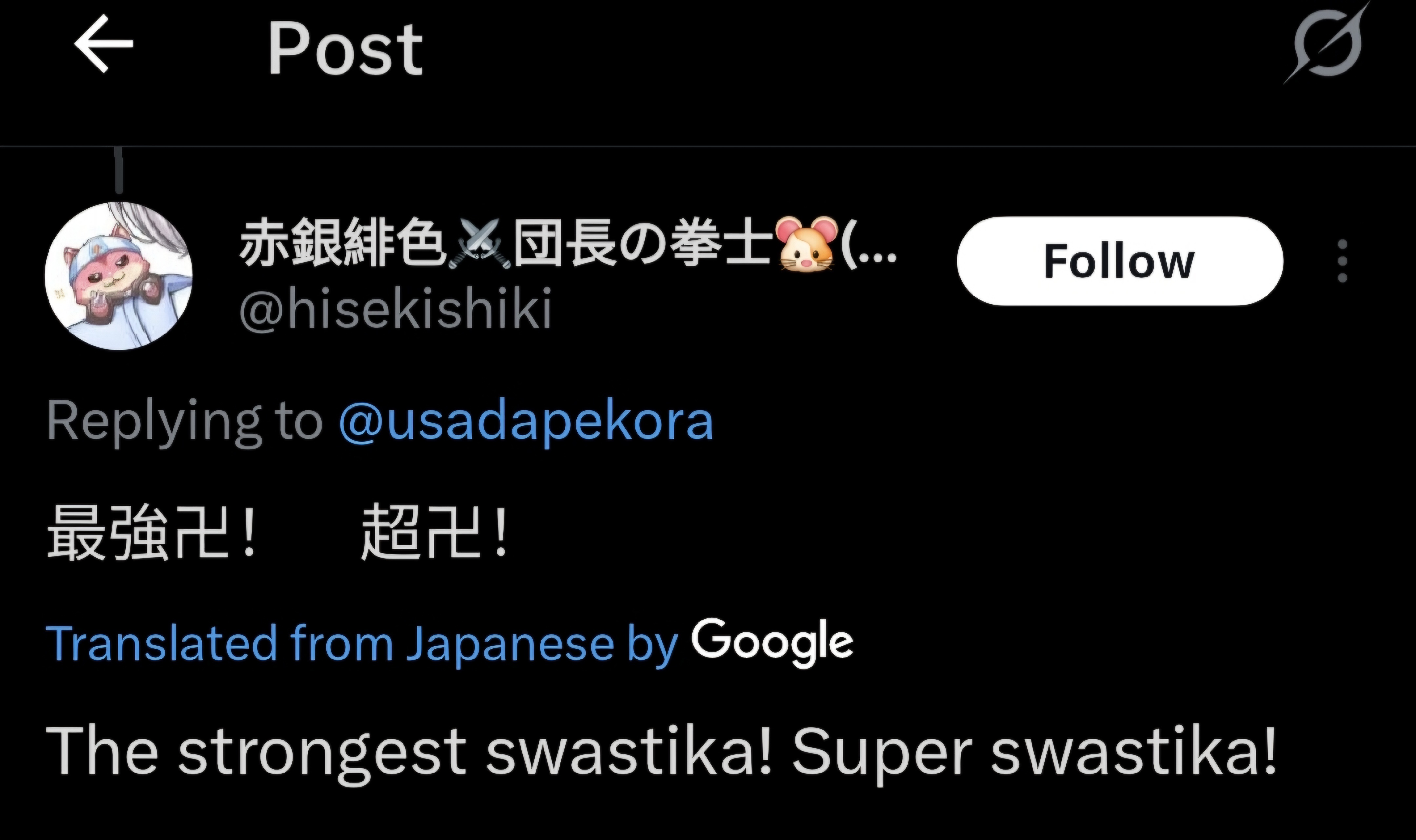Open the profile via the 赤銀緋色 display name
The image size is (1416, 840).
click(342, 244)
